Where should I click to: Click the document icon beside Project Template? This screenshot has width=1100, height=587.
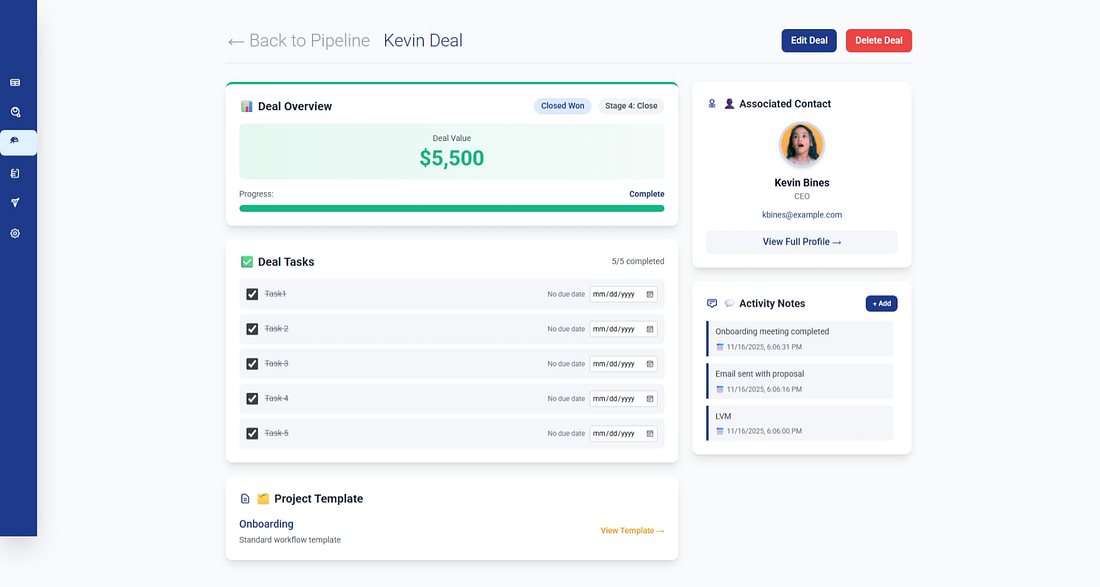(x=245, y=499)
